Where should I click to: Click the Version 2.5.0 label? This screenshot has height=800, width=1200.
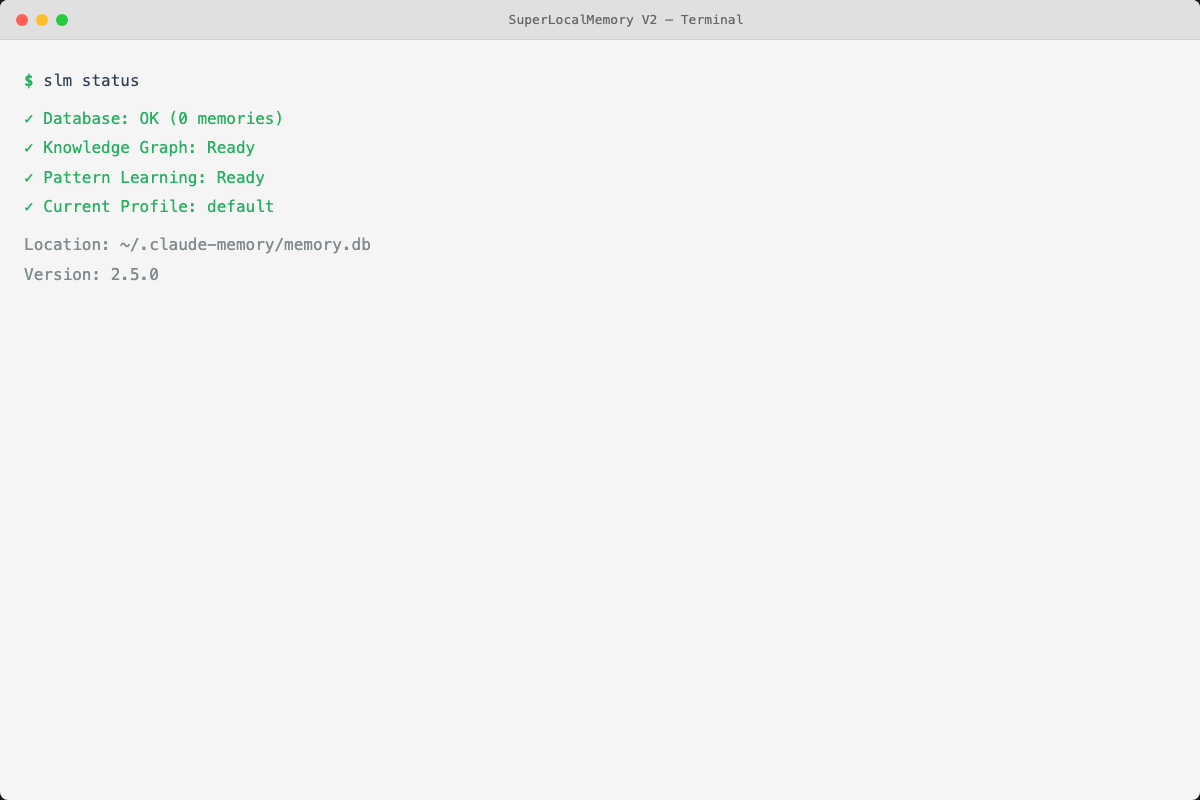coord(91,273)
